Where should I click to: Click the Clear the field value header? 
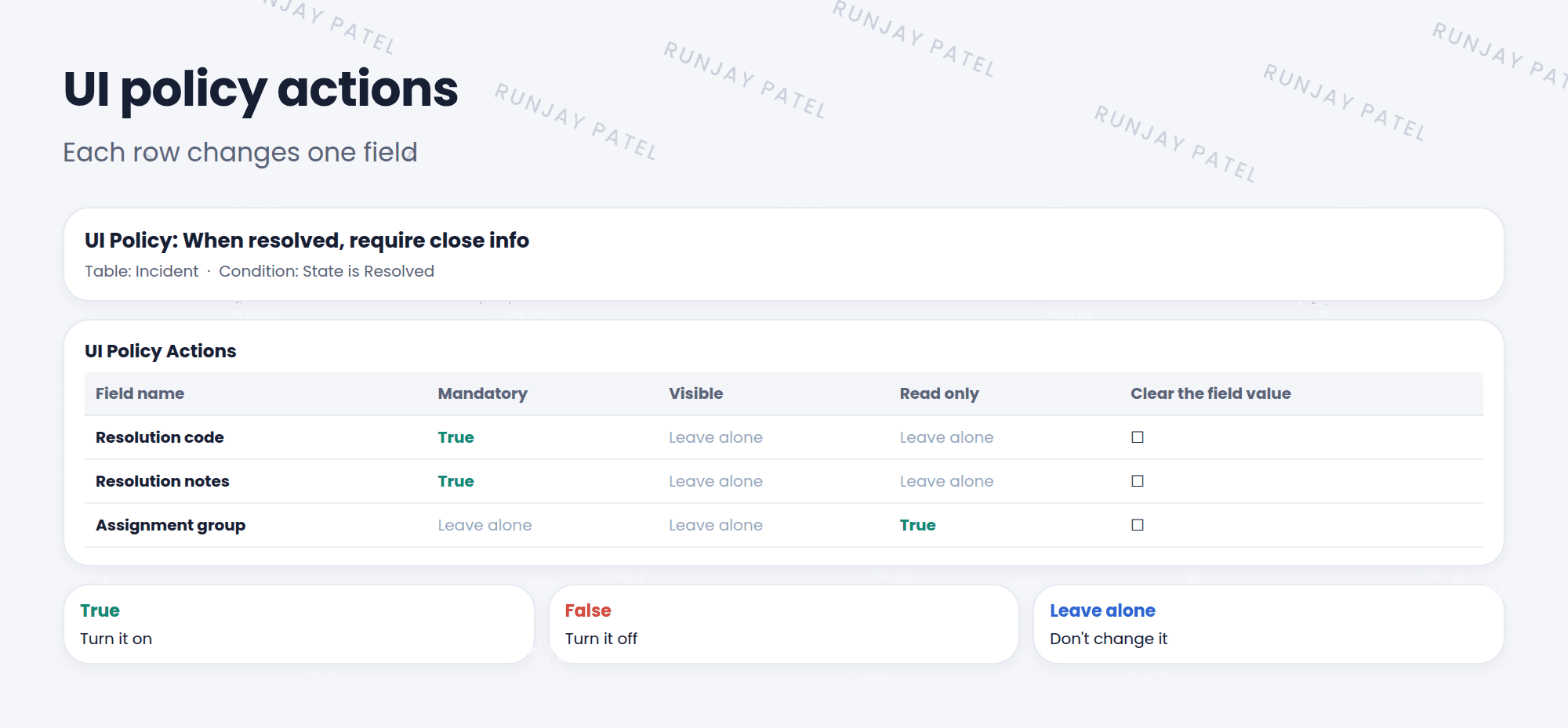[x=1210, y=393]
